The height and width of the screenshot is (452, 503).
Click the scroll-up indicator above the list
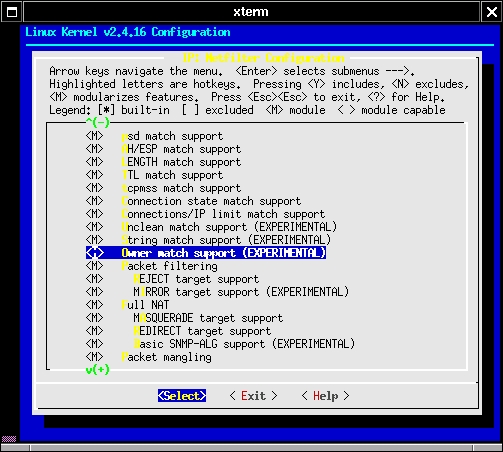98,122
